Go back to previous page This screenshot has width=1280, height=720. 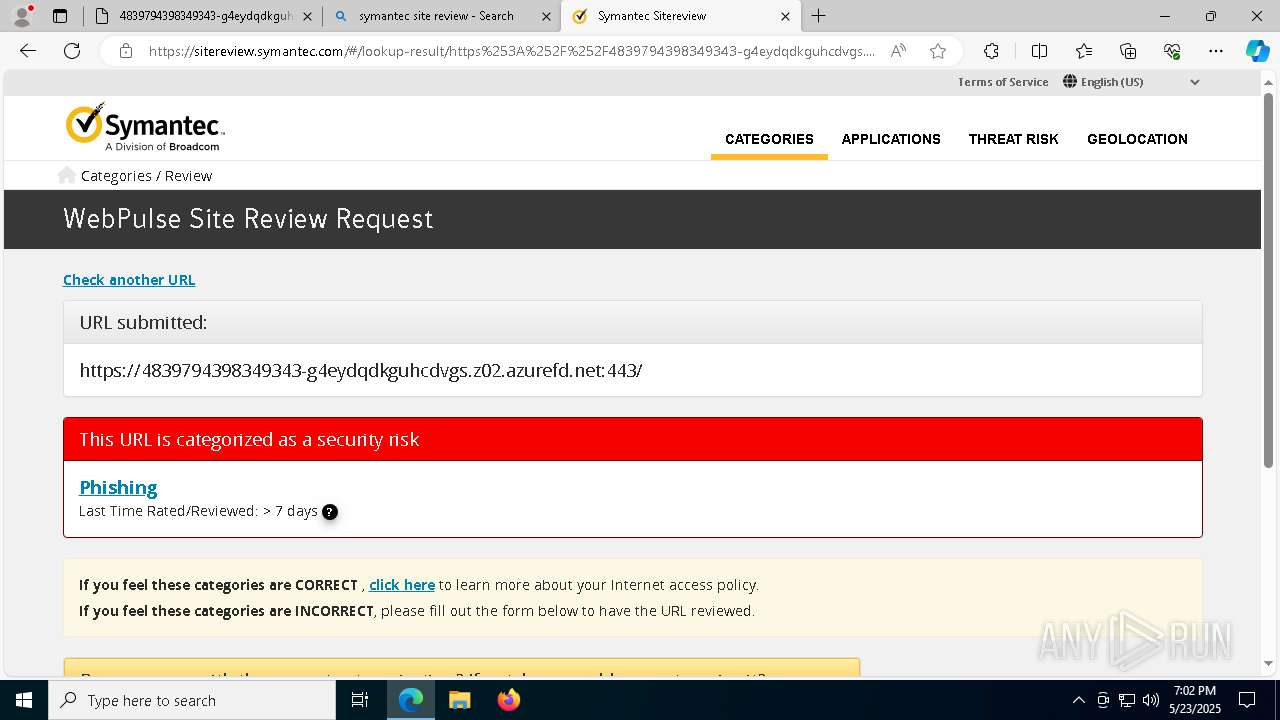coord(28,51)
